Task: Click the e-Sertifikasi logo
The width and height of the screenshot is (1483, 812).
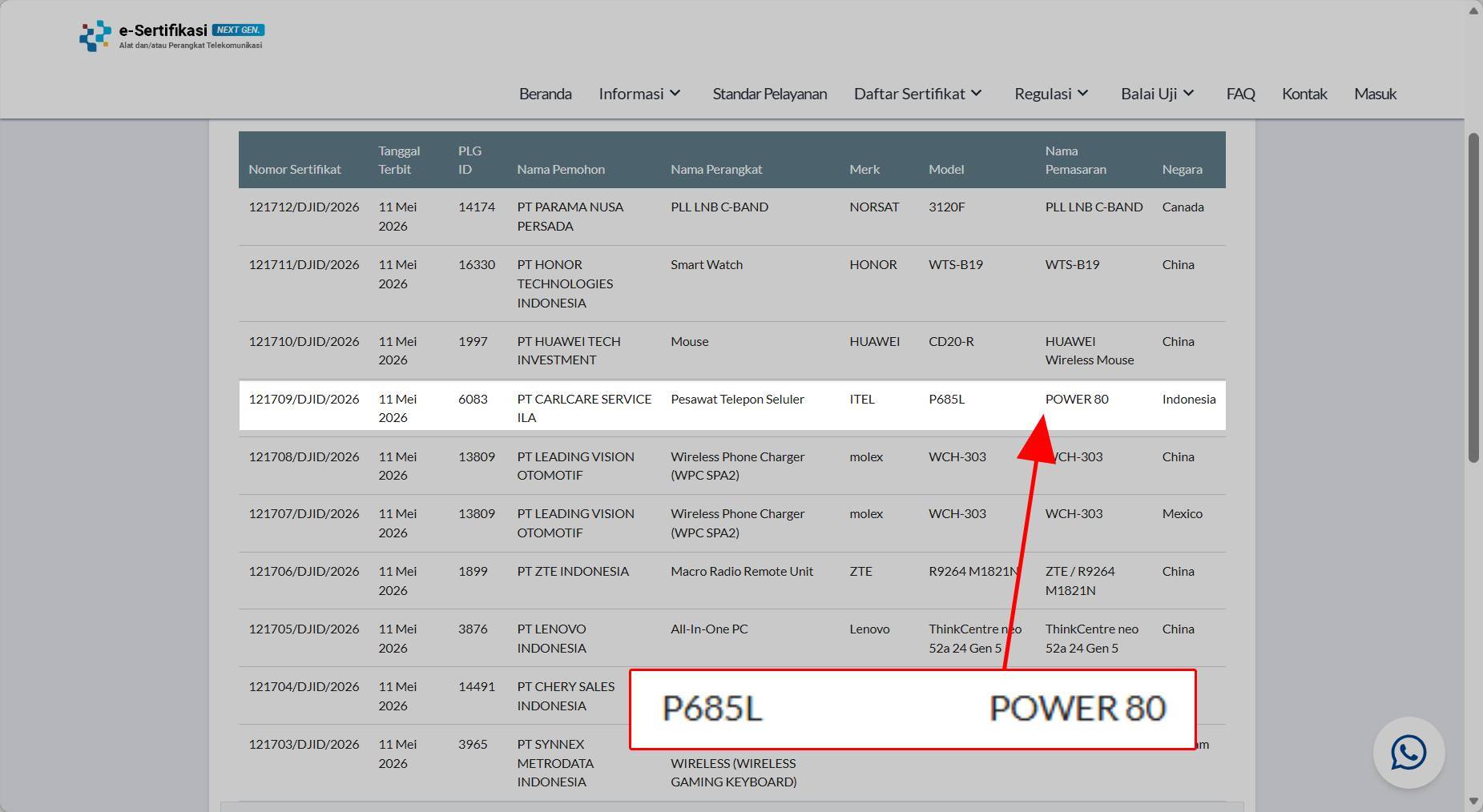Action: click(171, 36)
